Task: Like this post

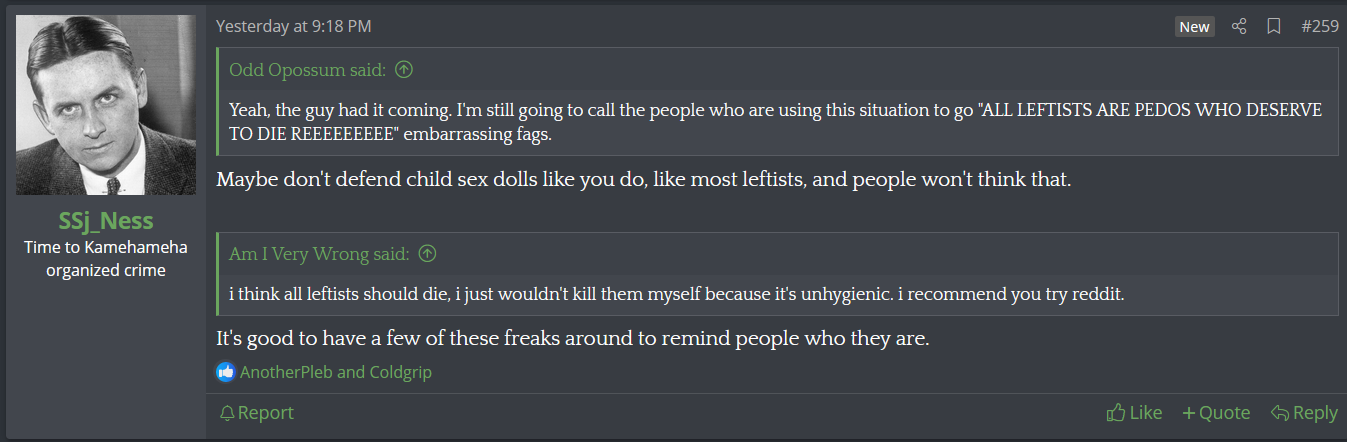Action: coord(1134,413)
